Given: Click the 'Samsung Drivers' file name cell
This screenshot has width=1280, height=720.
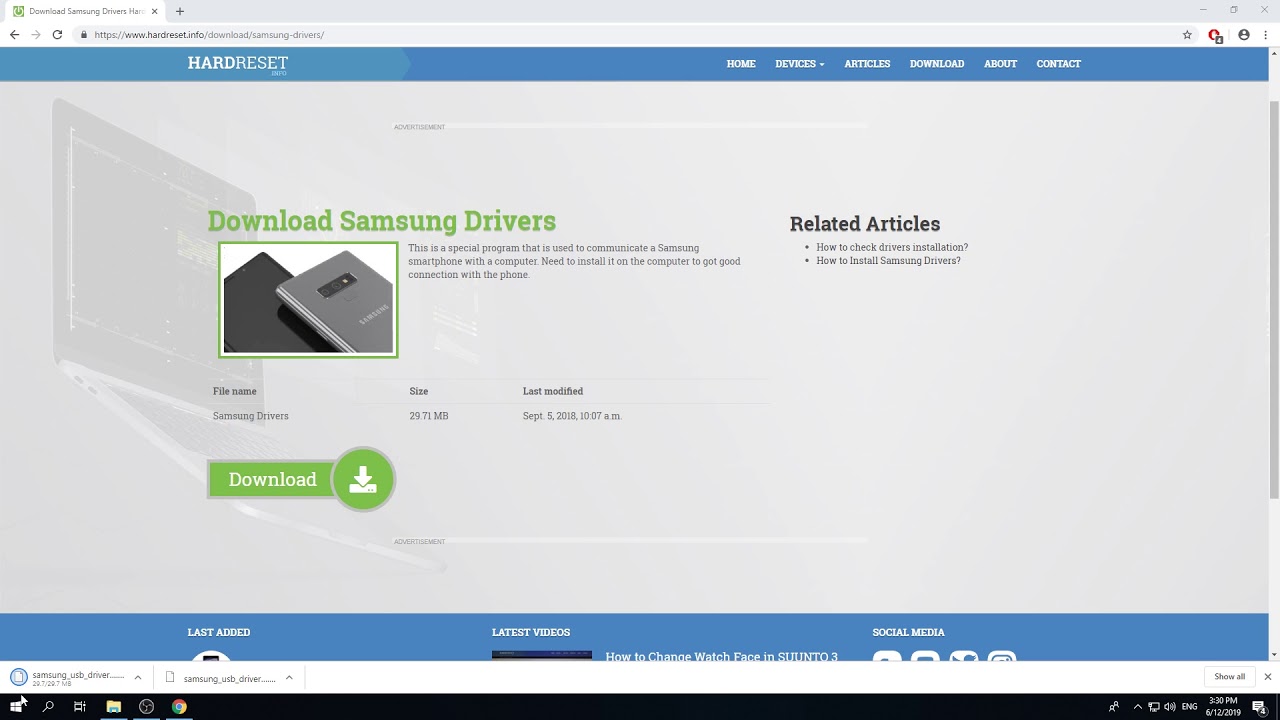Looking at the screenshot, I should point(251,416).
